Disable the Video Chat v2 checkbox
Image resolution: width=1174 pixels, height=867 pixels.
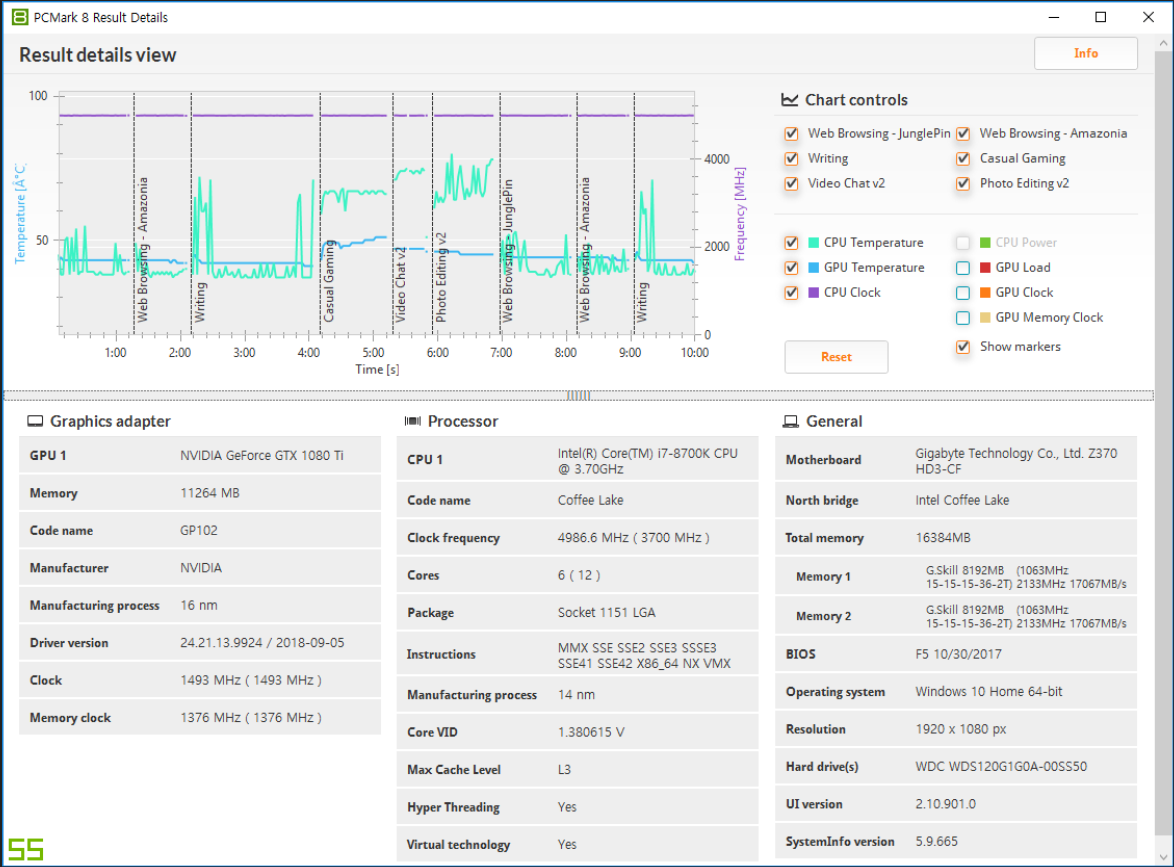[791, 183]
